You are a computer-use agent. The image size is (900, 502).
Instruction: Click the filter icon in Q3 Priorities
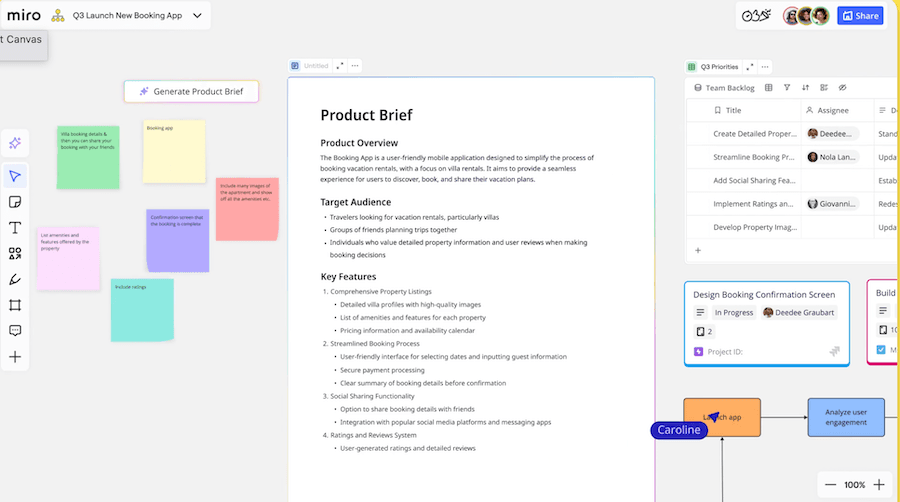pos(787,88)
